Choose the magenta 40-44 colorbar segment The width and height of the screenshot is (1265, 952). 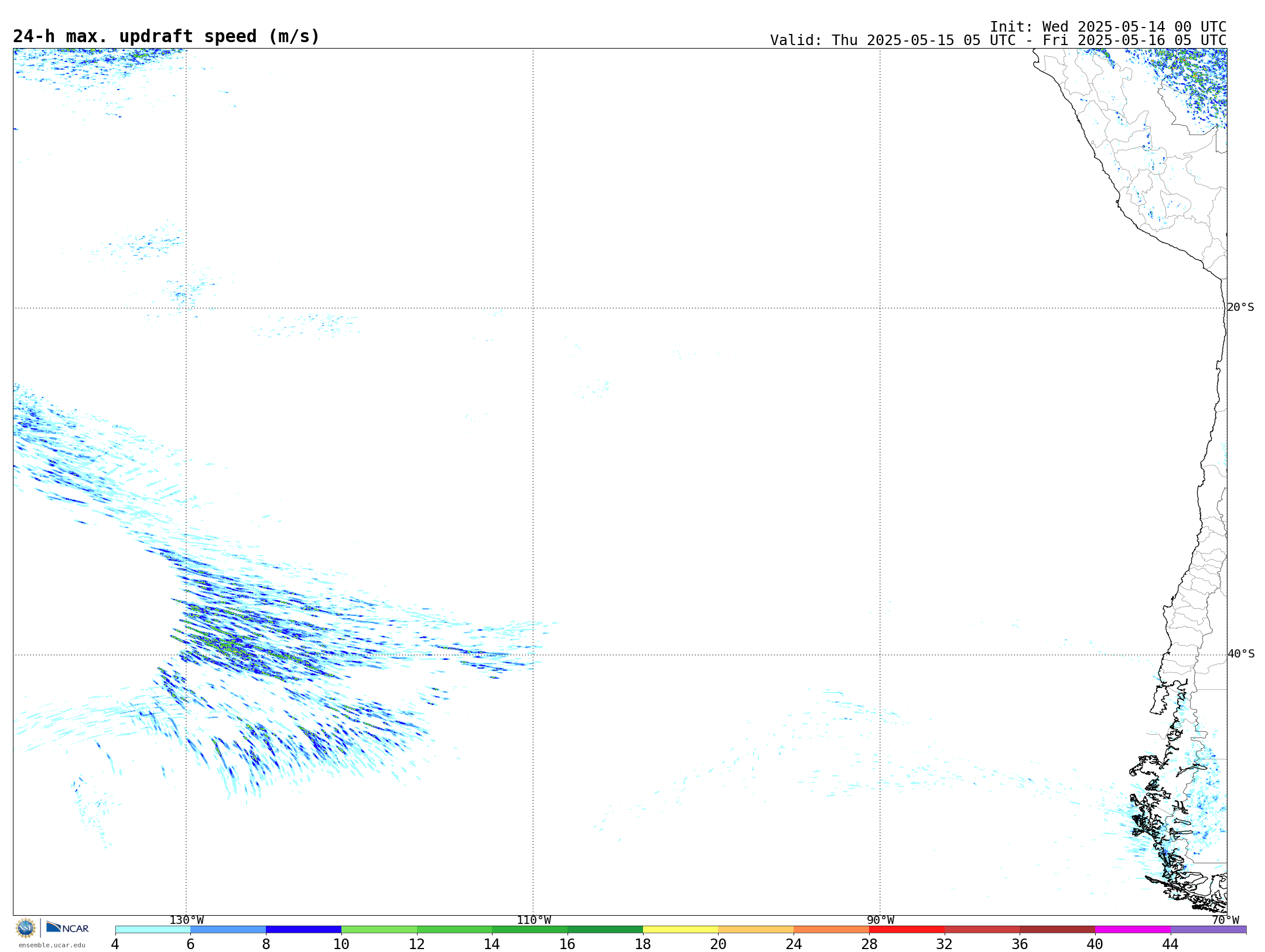click(1133, 930)
